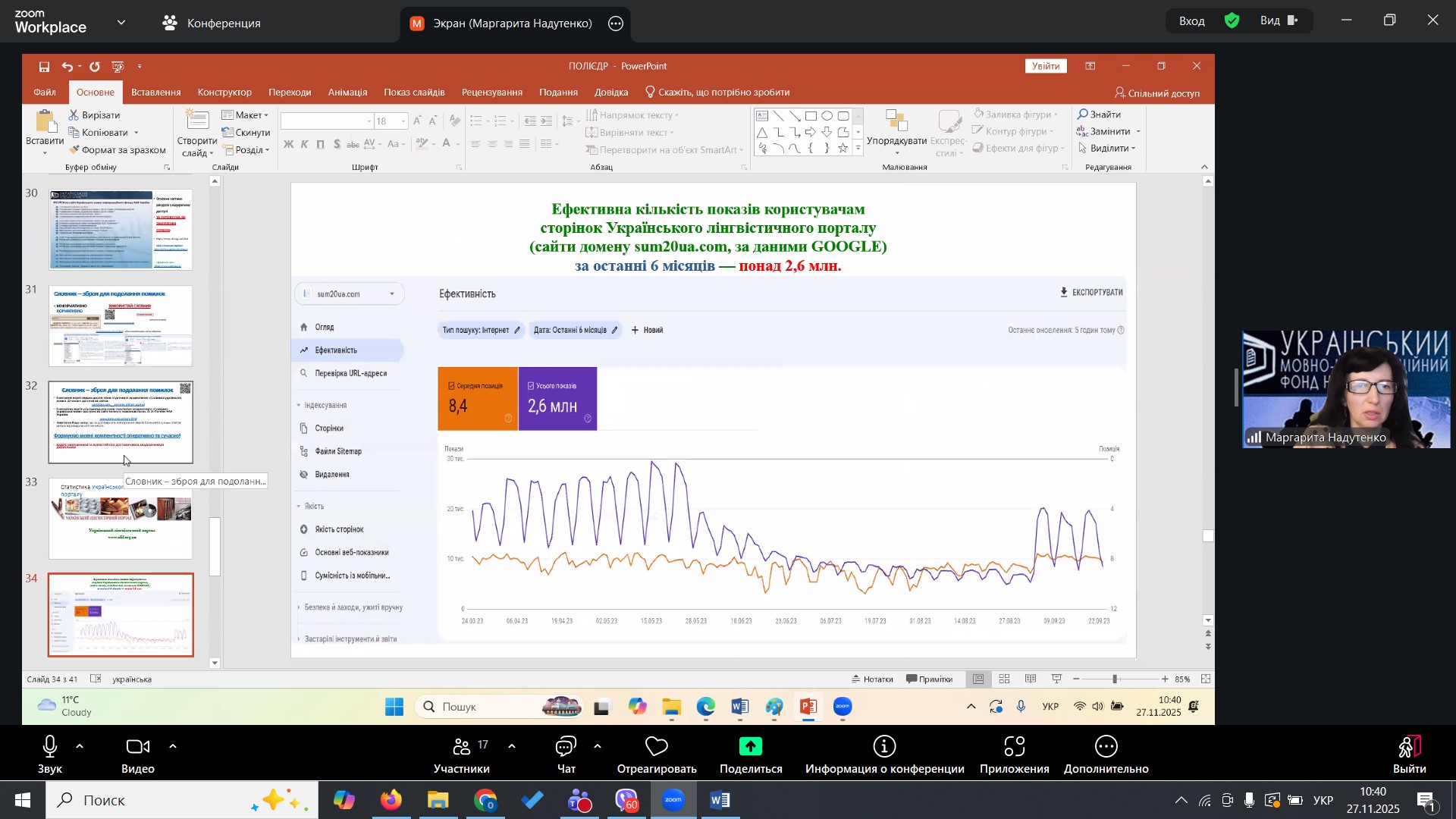Screen dimensions: 1456x819
Task: Toggle the video camera button
Action: point(137,747)
